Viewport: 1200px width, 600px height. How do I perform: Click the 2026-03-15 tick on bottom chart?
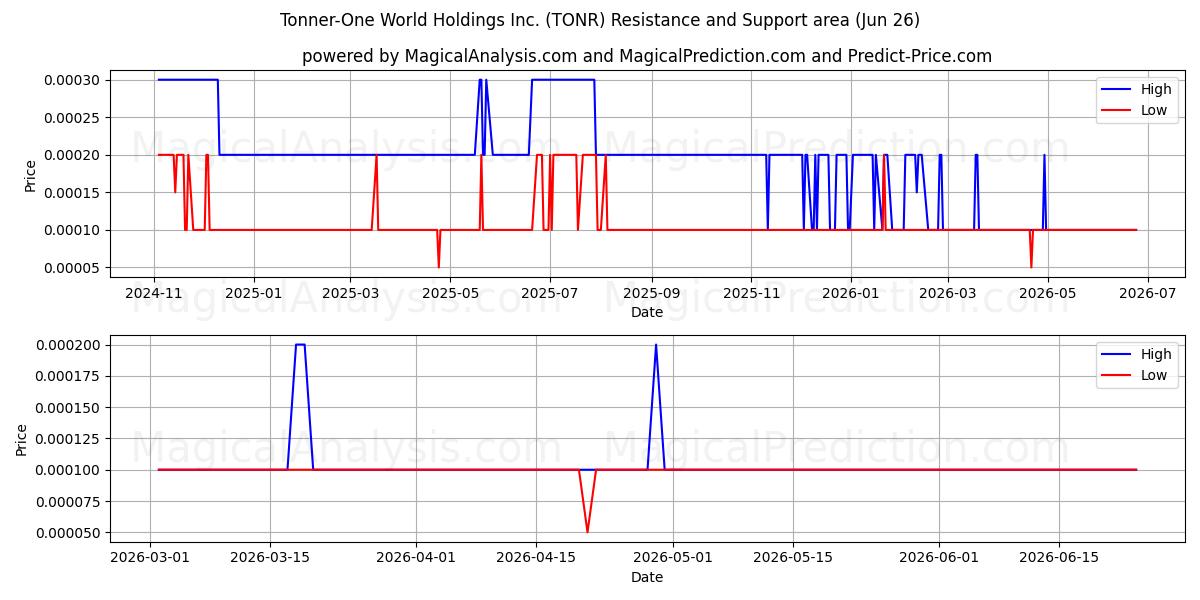pyautogui.click(x=270, y=559)
